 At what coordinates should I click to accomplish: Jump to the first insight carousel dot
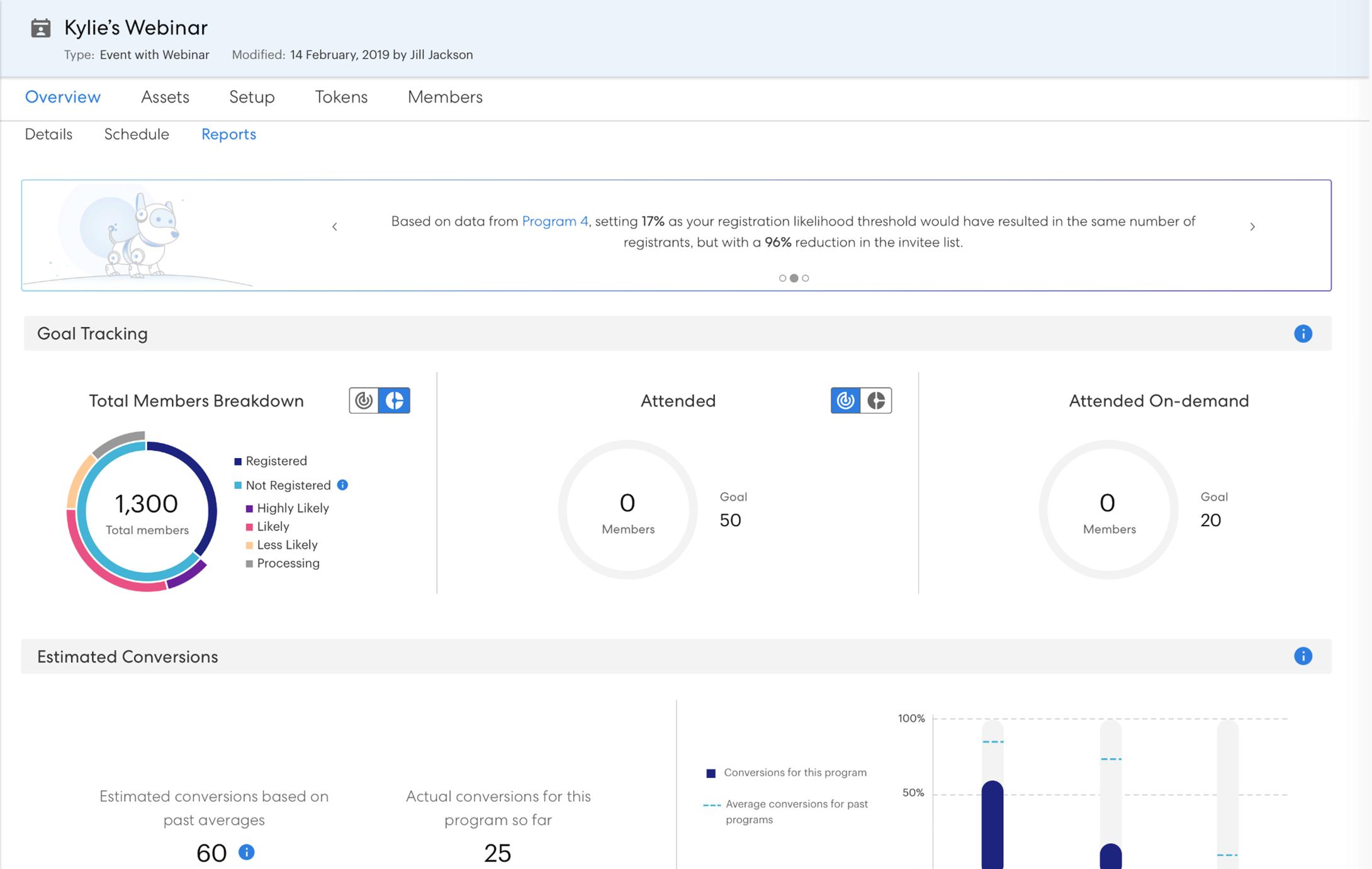[x=782, y=278]
